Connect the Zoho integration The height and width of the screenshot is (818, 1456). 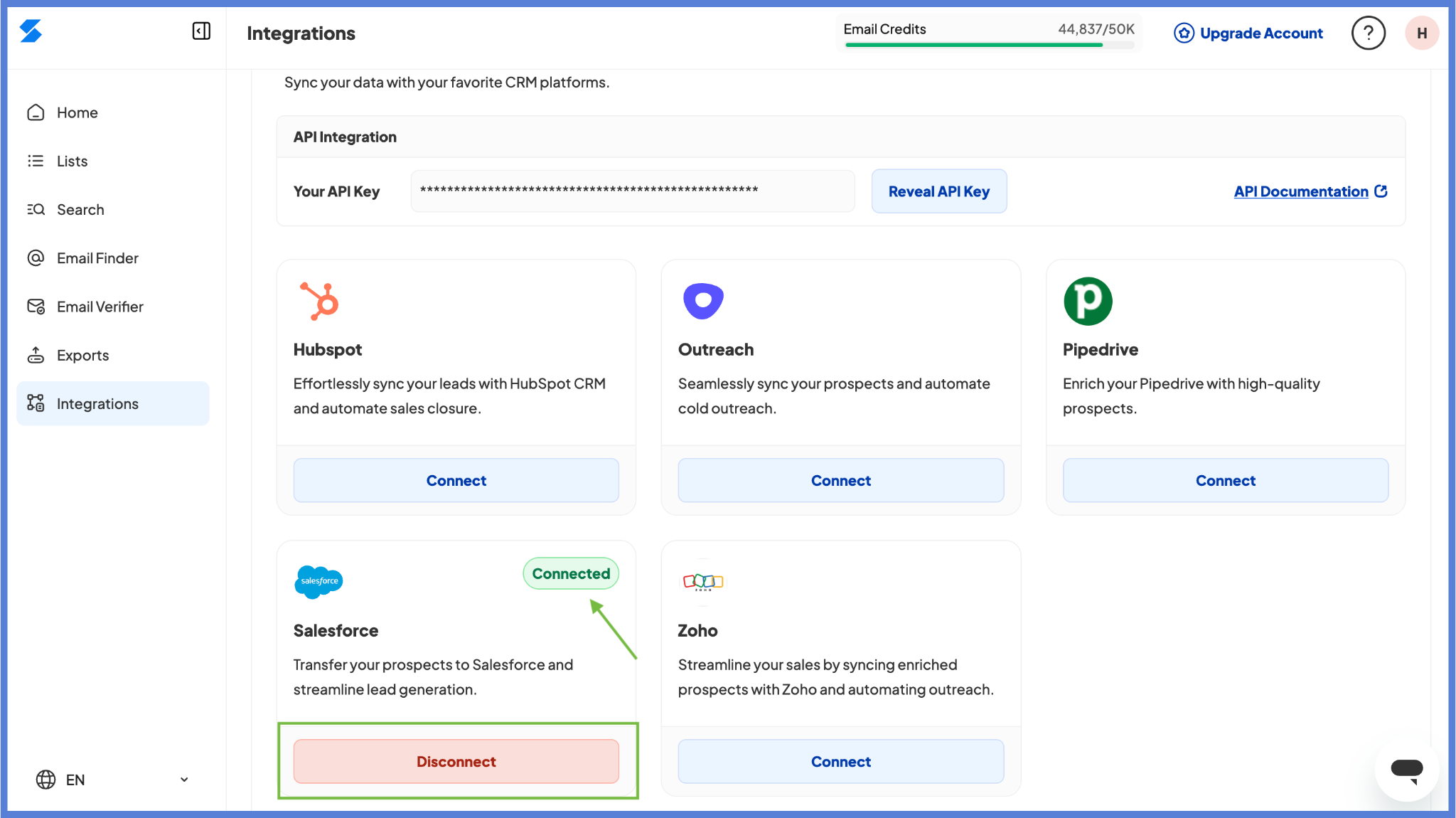(840, 761)
